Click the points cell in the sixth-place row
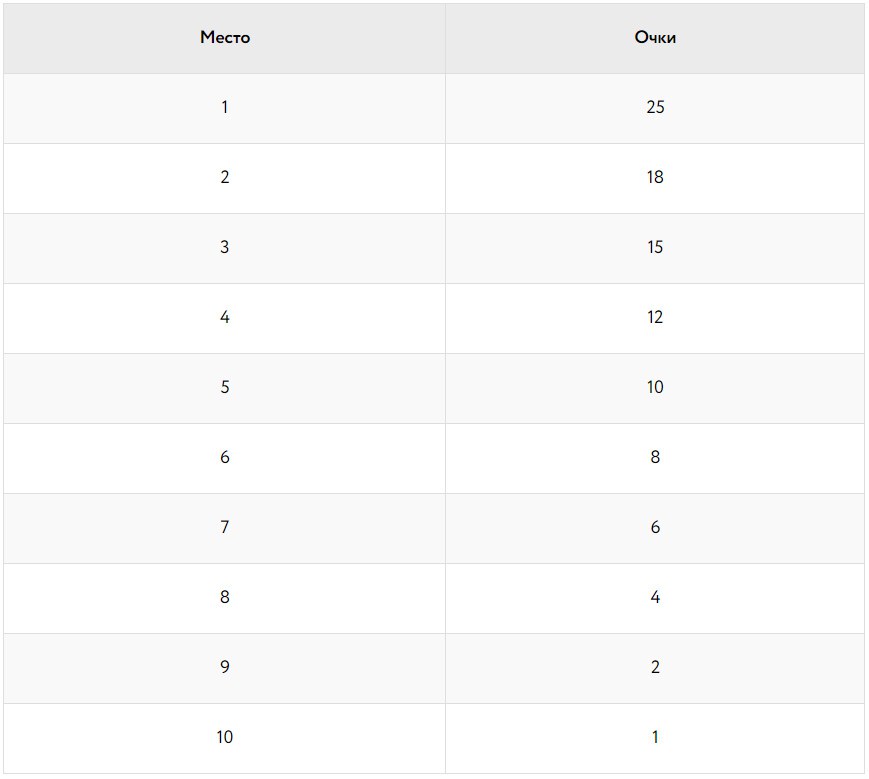This screenshot has height=779, width=869. [655, 457]
